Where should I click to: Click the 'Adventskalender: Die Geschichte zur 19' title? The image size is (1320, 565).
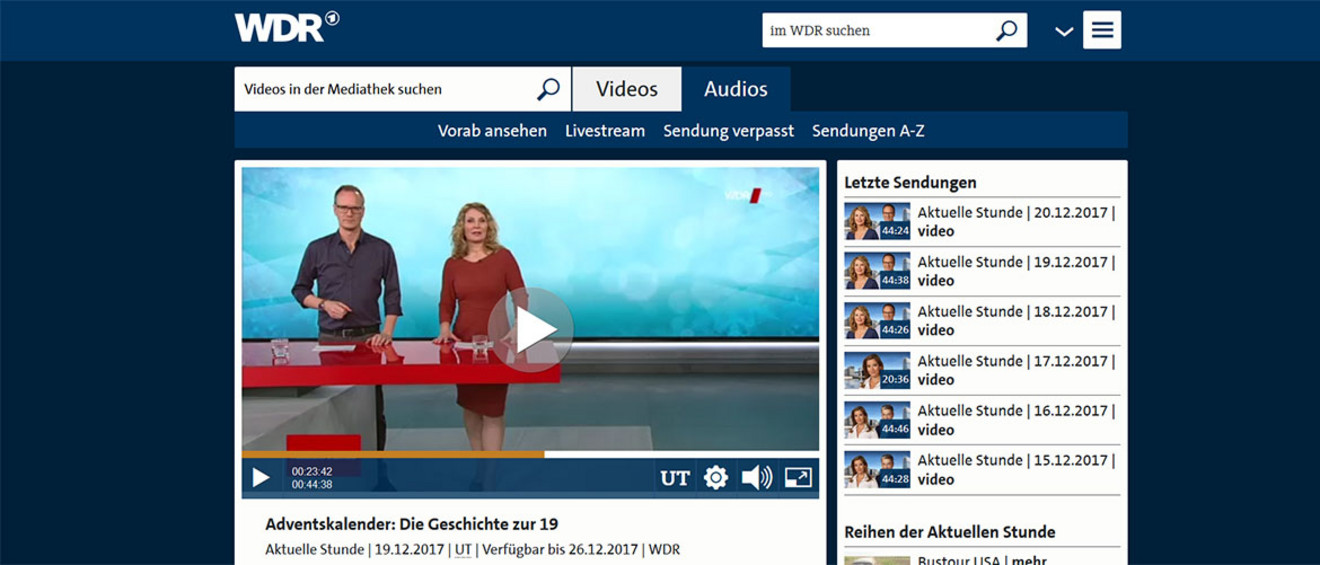pos(411,524)
